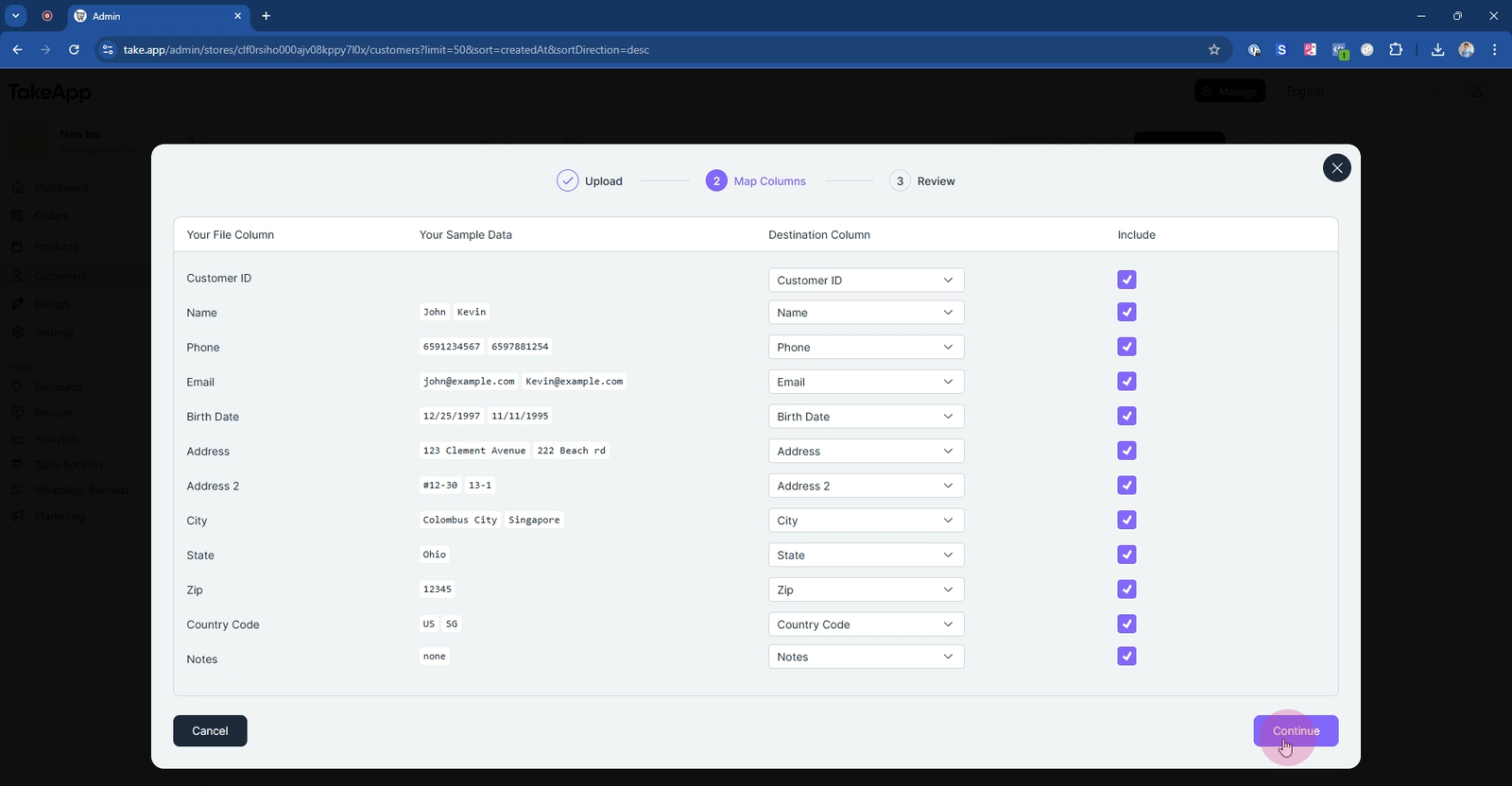This screenshot has height=786, width=1512.
Task: Click sample phone 6591234567
Action: 452,347
